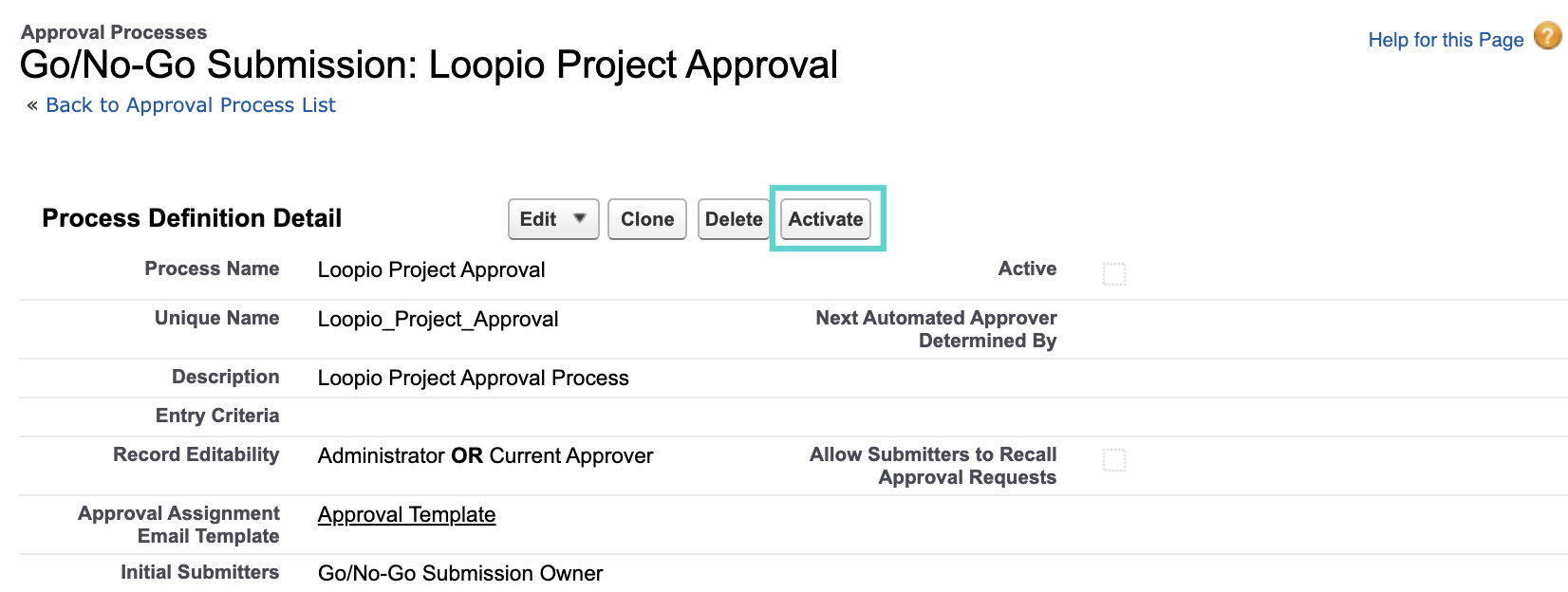Open the Approval Template email link
1568x592 pixels.
coord(405,513)
